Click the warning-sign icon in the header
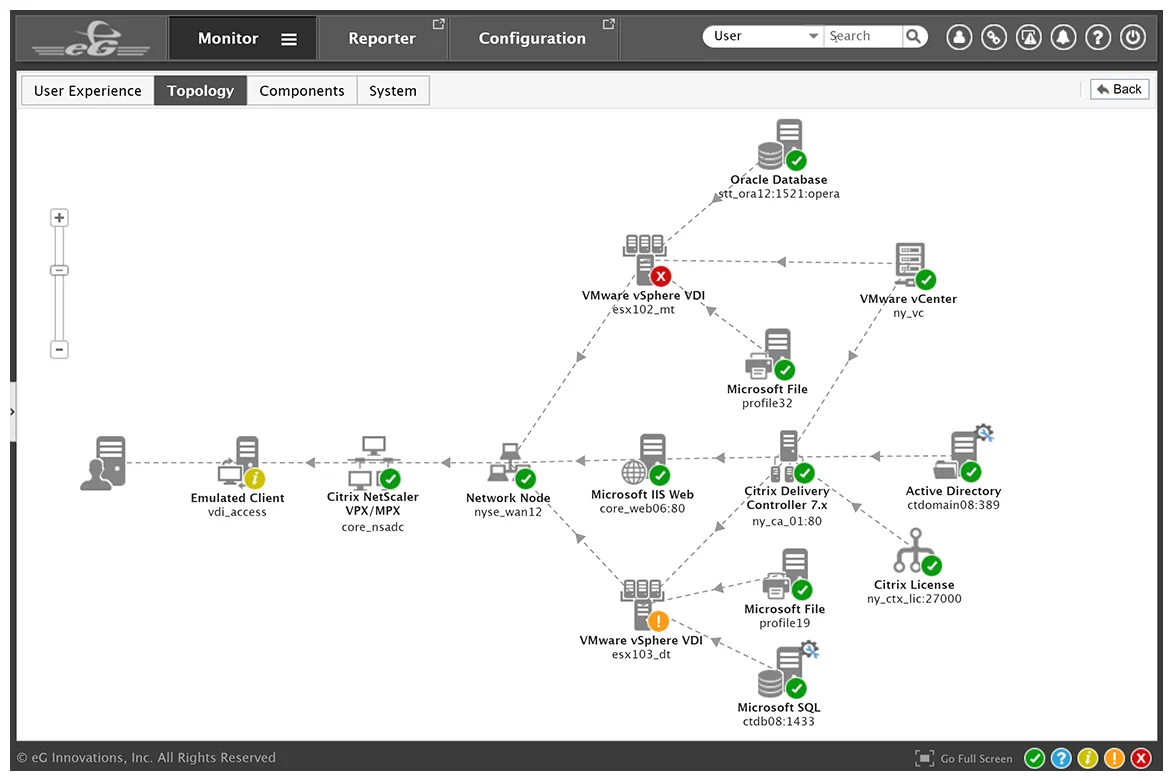 (1029, 37)
